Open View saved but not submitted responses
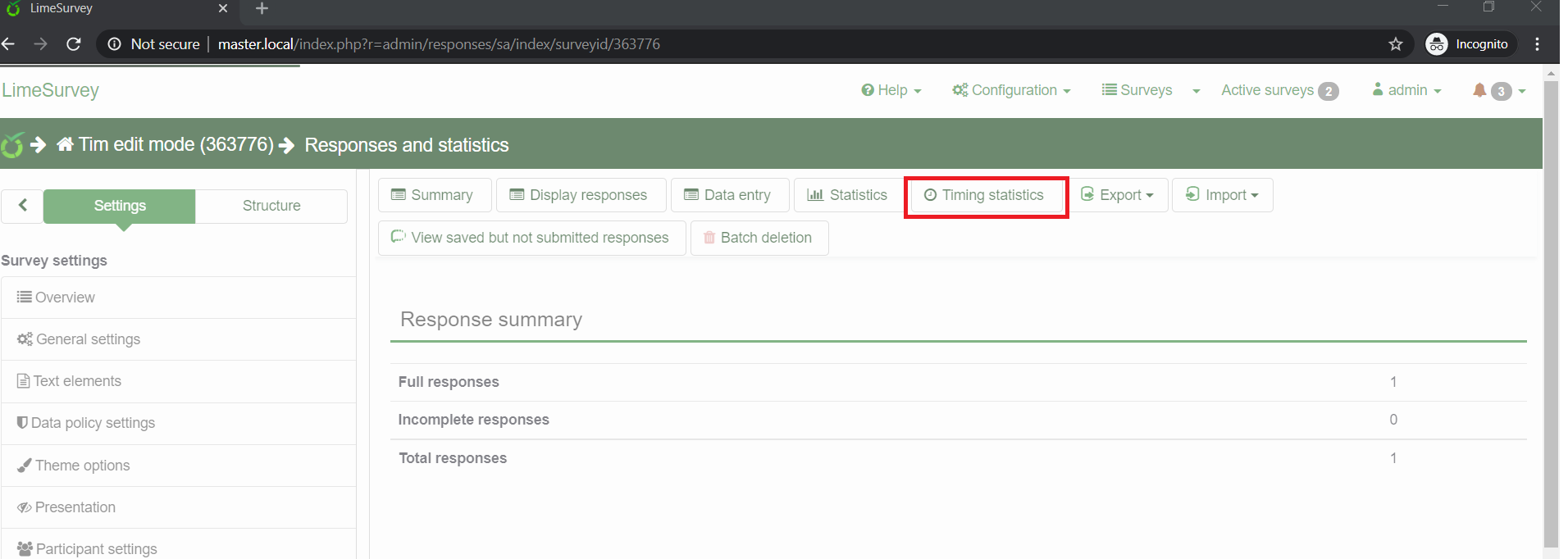The image size is (1568, 559). 531,238
